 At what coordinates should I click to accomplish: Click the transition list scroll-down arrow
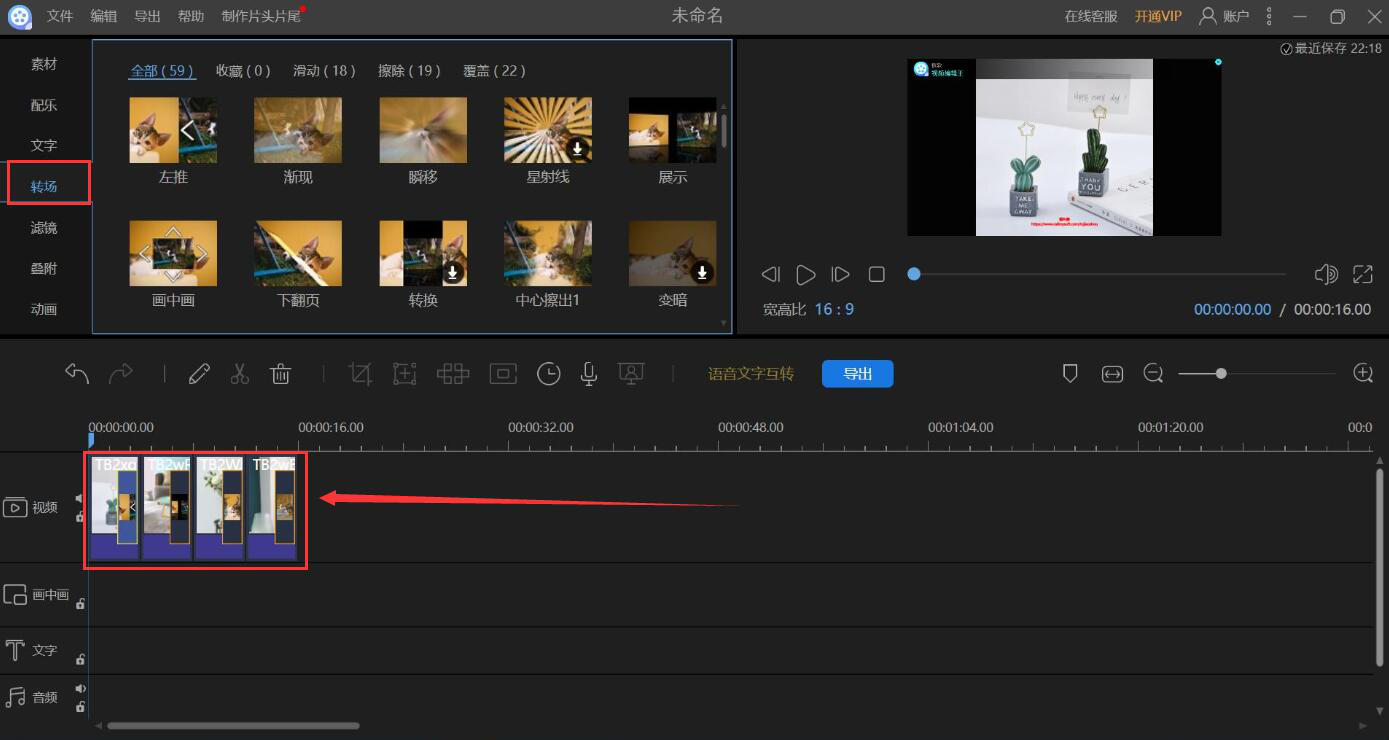coord(724,323)
